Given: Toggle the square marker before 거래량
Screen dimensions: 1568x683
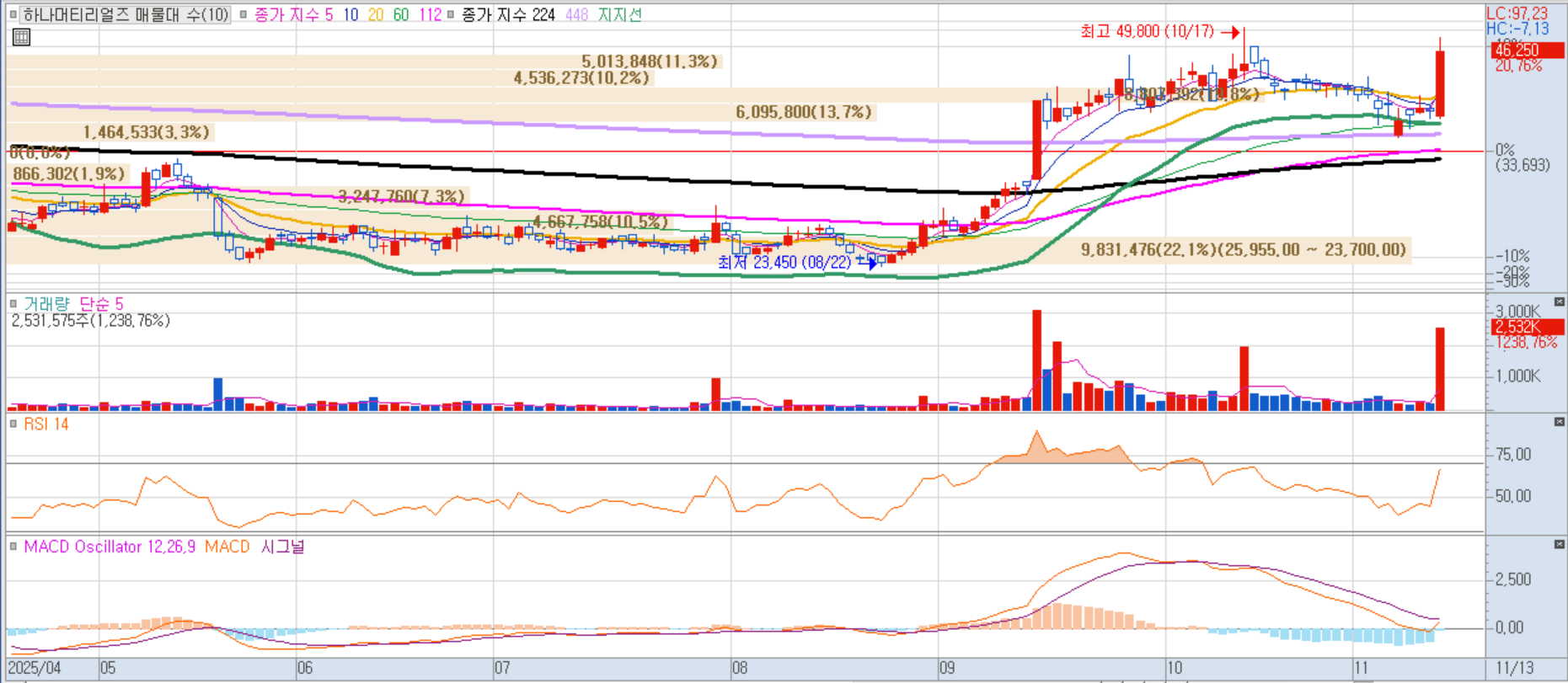Looking at the screenshot, I should 13,303.
